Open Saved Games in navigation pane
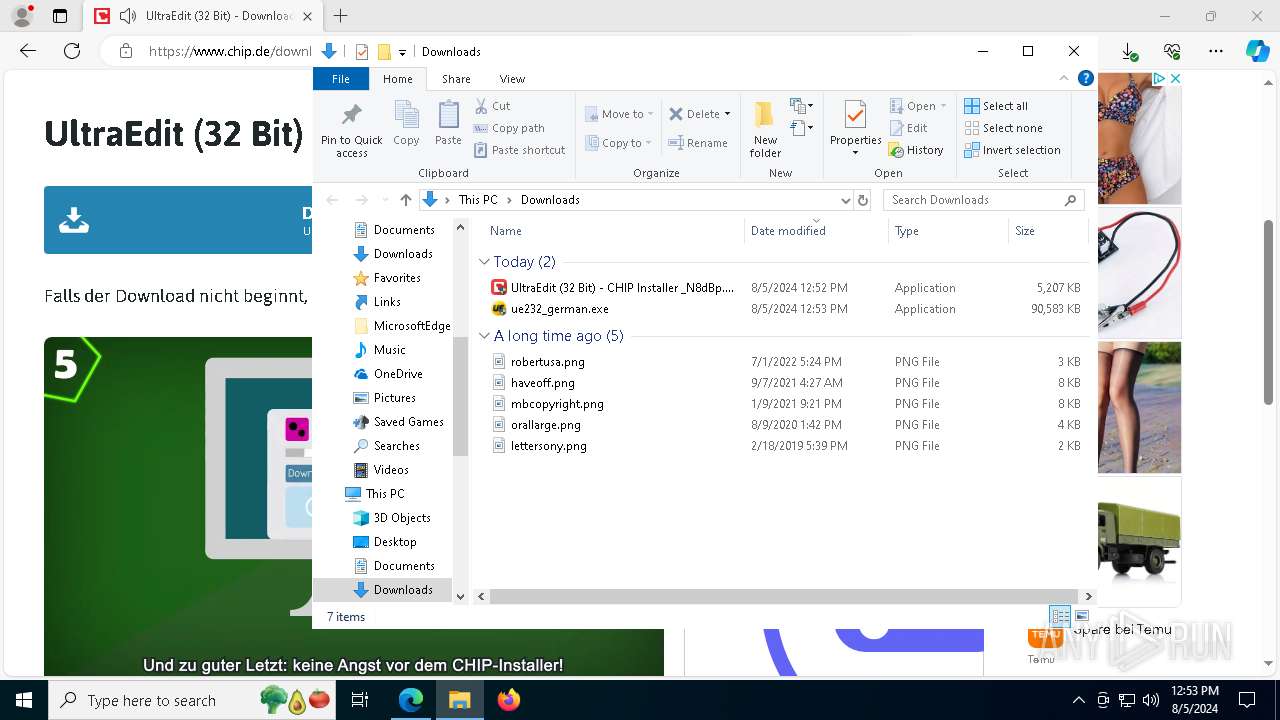The width and height of the screenshot is (1280, 720). 408,422
